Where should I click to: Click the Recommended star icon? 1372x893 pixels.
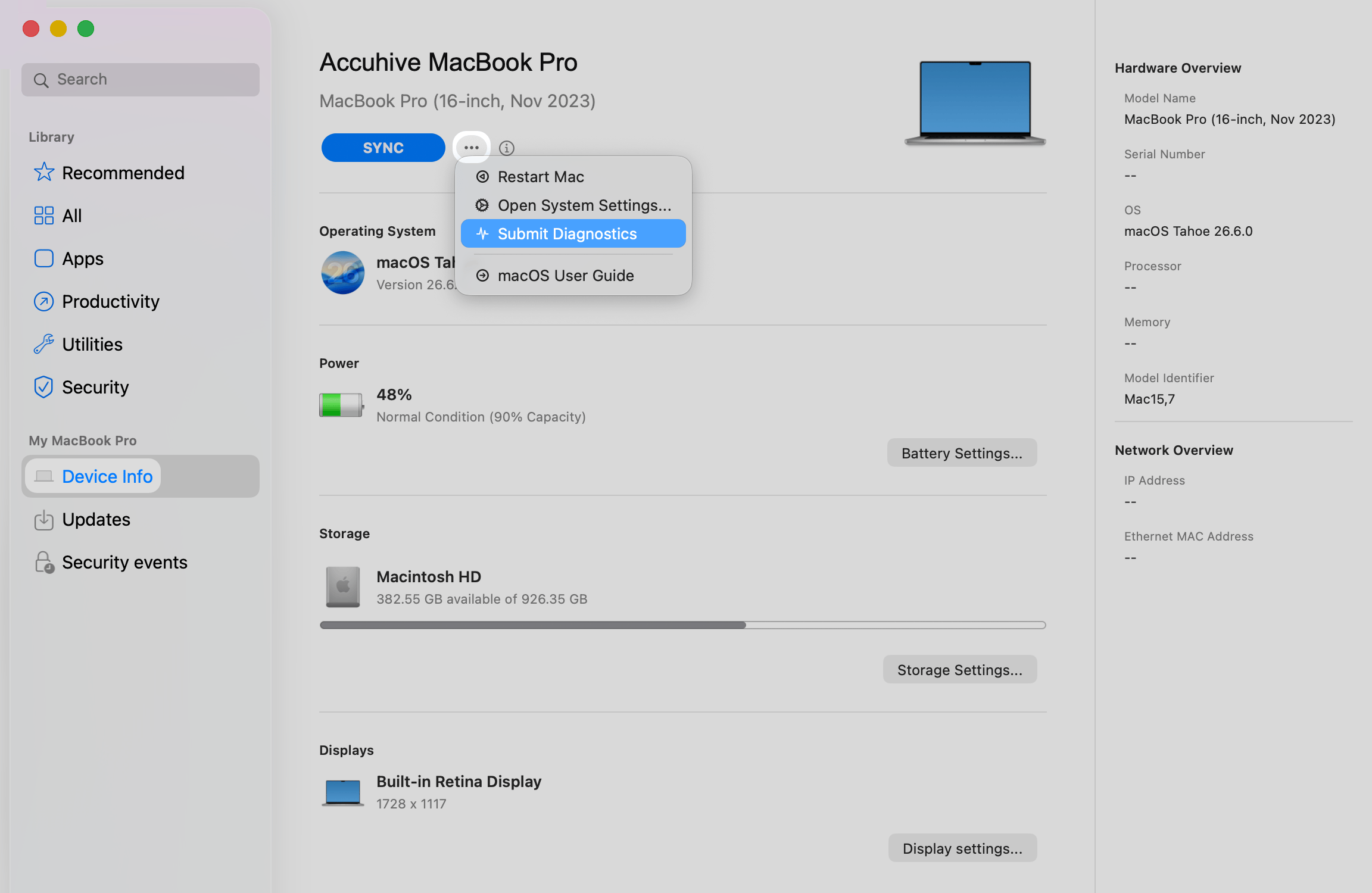pyautogui.click(x=43, y=173)
